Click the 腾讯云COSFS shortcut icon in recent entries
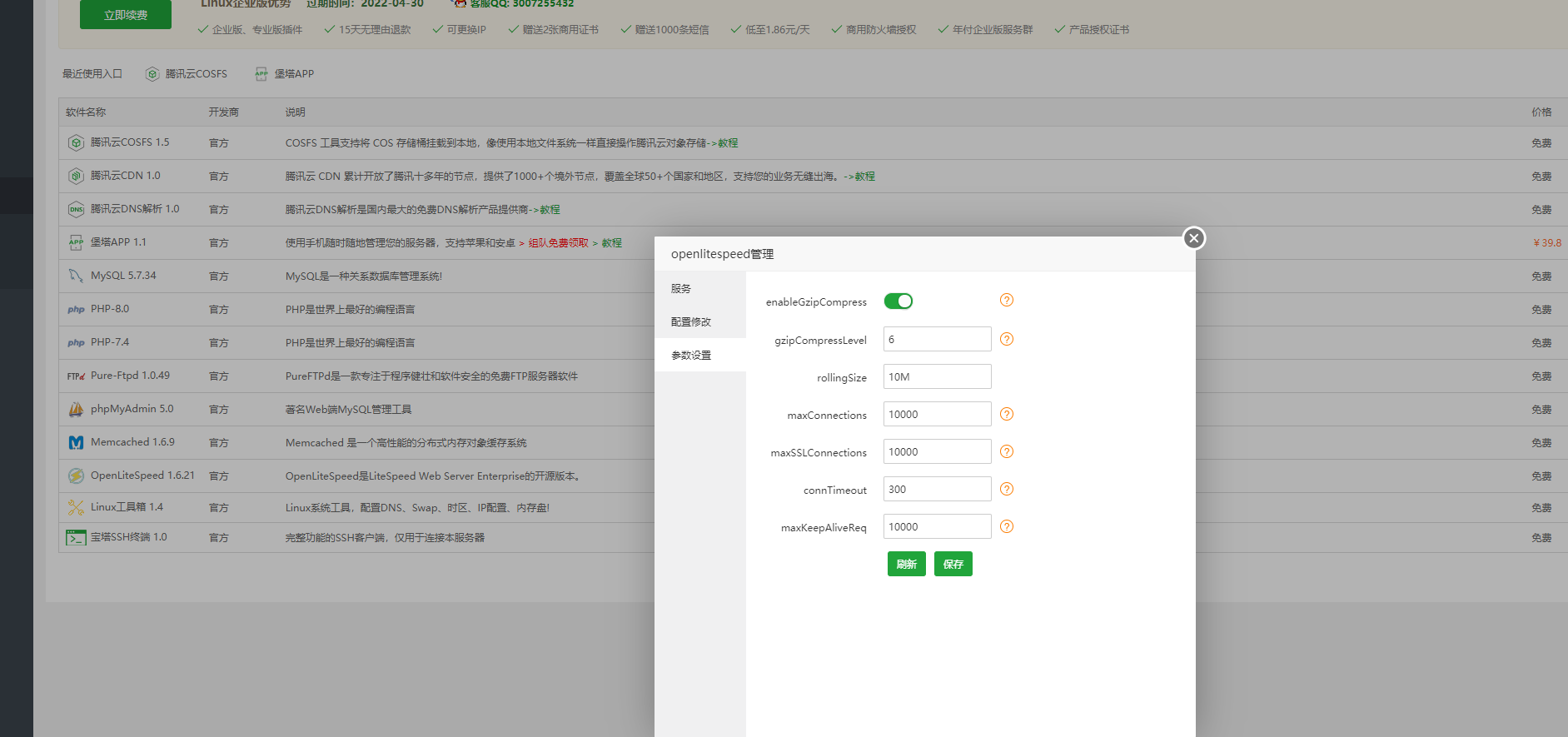1568x737 pixels. coord(152,74)
